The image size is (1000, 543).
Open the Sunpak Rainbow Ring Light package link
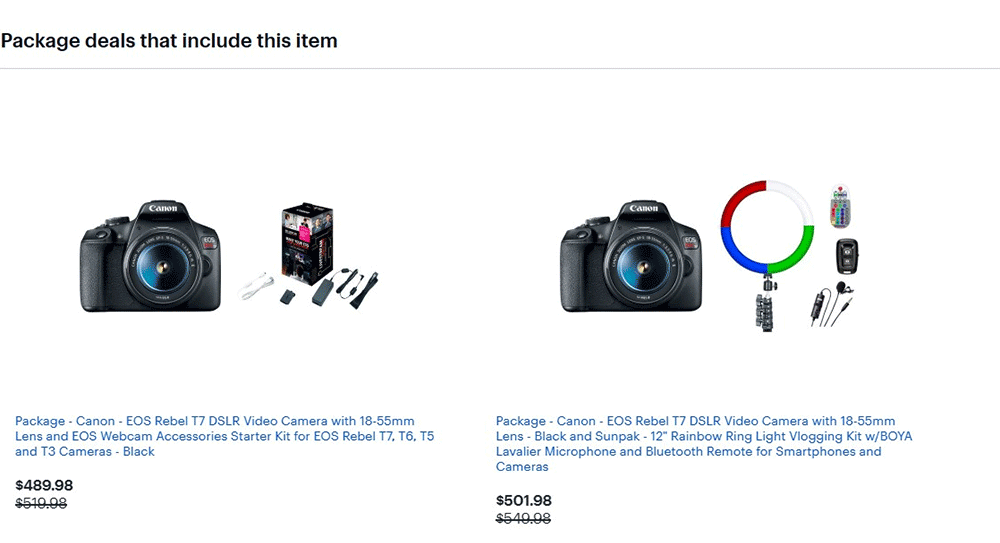coord(704,443)
